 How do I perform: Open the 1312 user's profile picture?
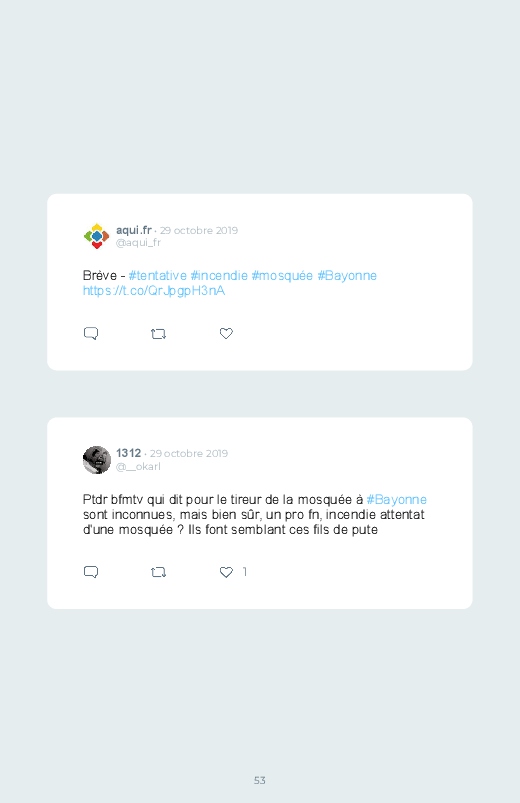[96, 459]
